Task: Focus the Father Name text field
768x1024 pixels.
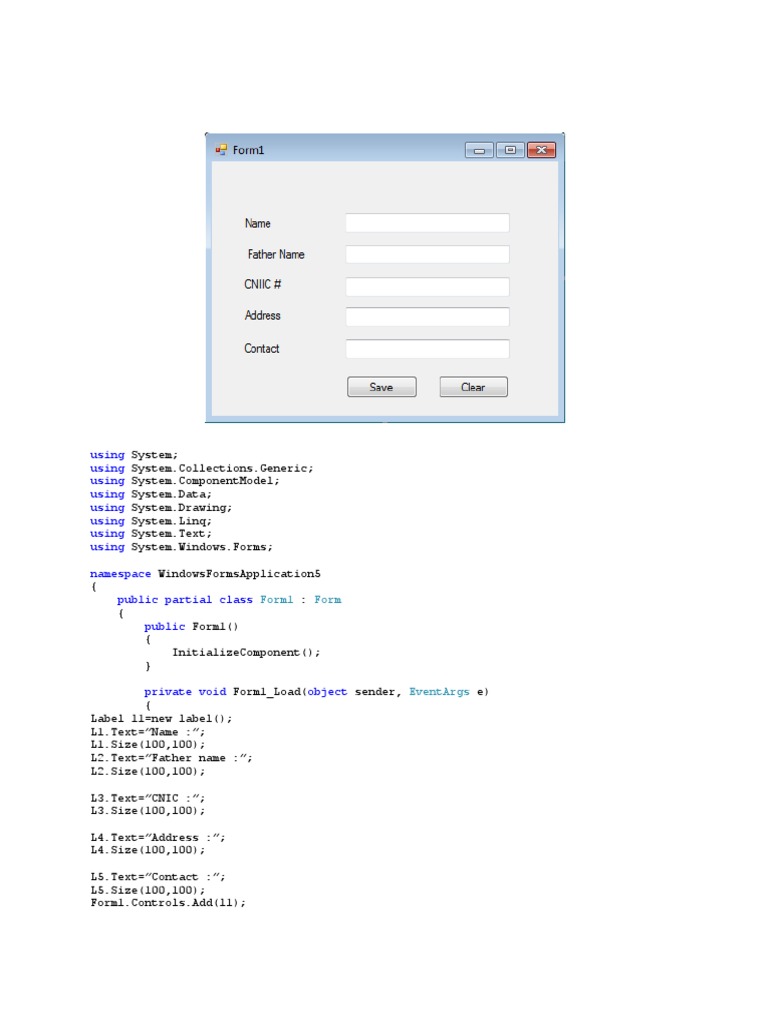Action: tap(427, 254)
